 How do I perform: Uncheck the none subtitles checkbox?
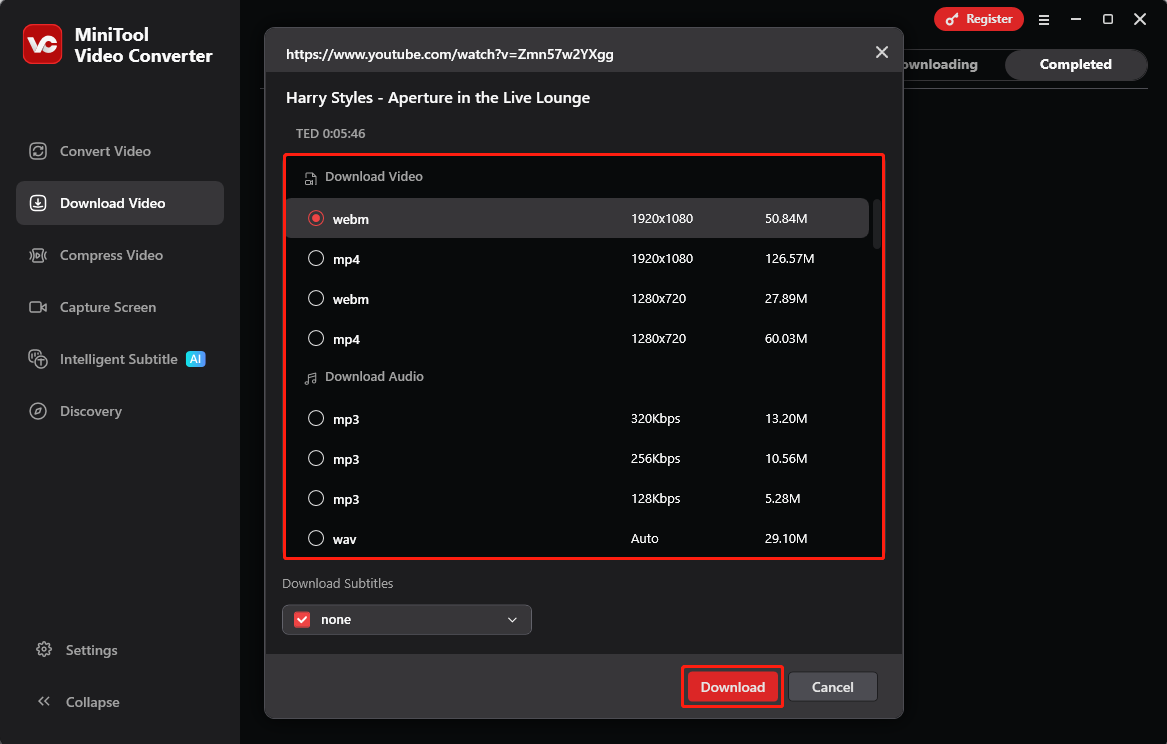(x=301, y=619)
